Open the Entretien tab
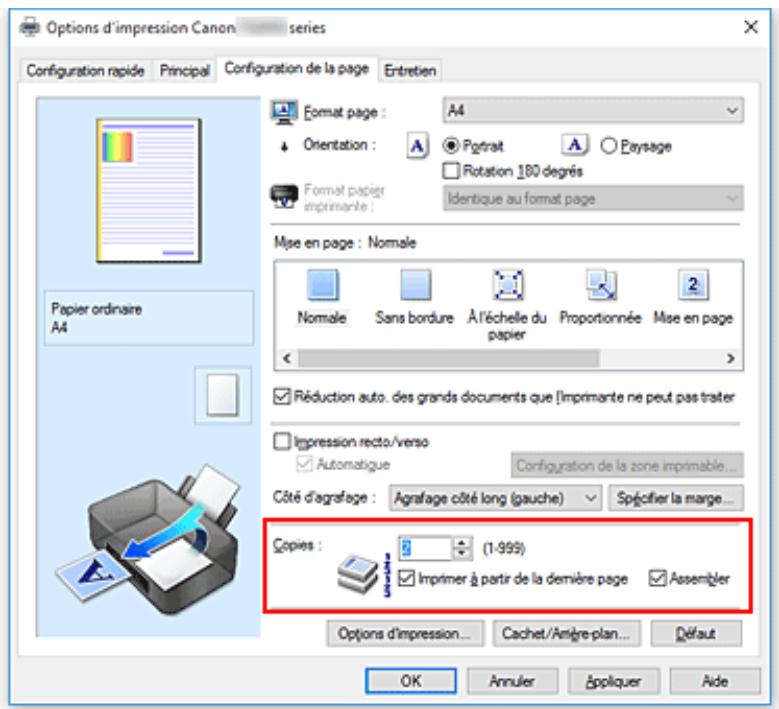 (410, 71)
